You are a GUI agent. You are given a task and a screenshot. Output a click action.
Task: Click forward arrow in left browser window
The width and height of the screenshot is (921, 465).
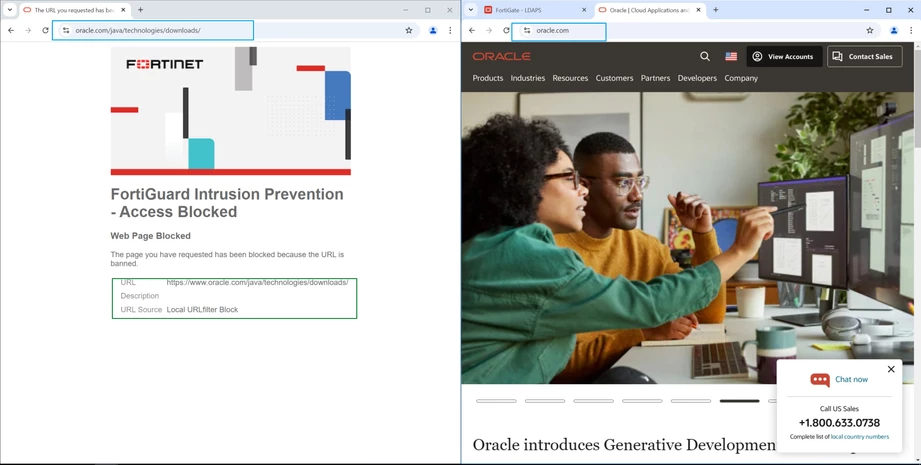pos(28,31)
